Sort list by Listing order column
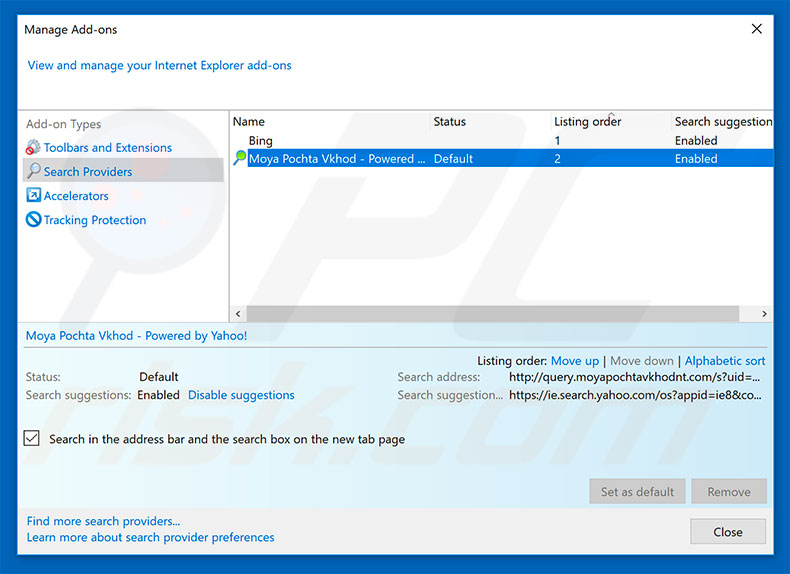This screenshot has width=790, height=574. click(x=588, y=122)
